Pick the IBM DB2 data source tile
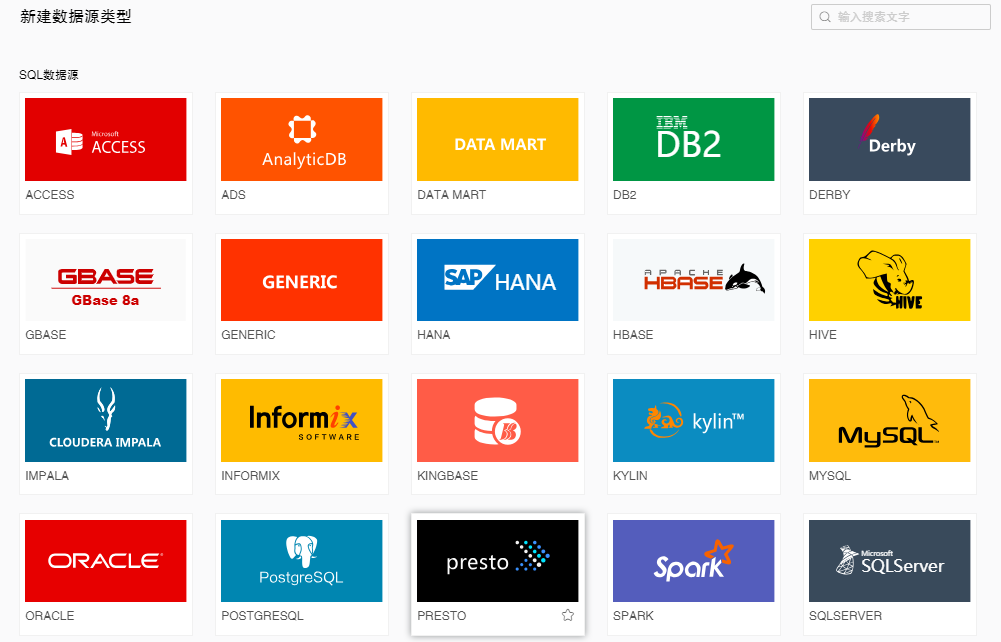Screen dimensions: 1001x642 [x=693, y=140]
